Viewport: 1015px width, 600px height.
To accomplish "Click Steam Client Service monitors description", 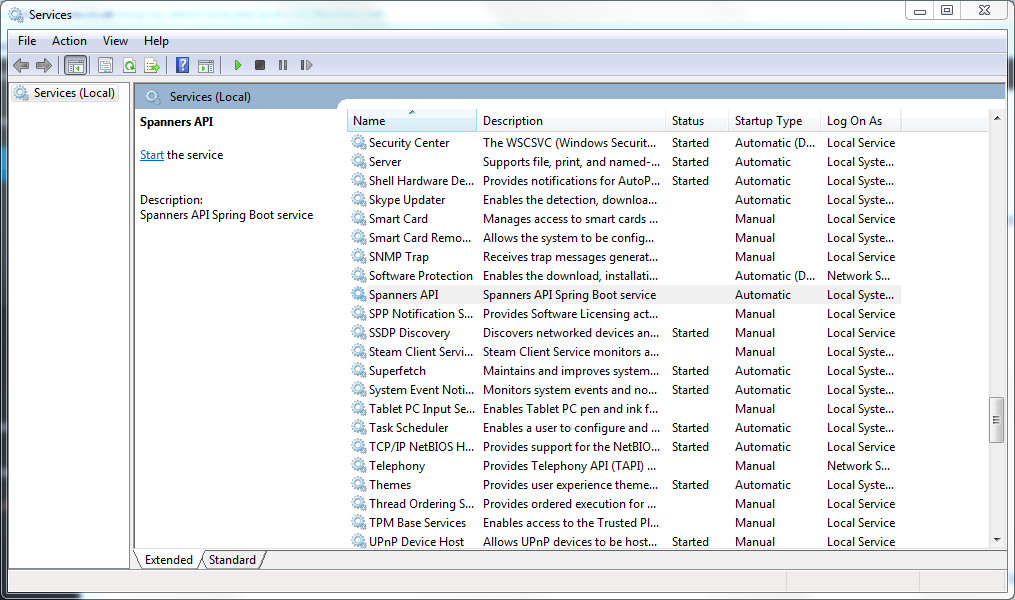I will coord(571,351).
